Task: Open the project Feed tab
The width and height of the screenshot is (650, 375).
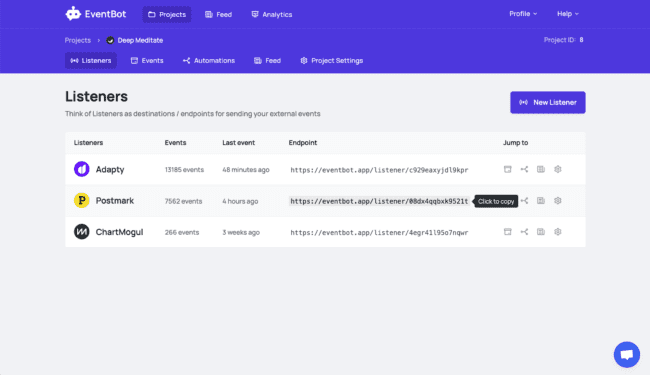Action: [267, 60]
